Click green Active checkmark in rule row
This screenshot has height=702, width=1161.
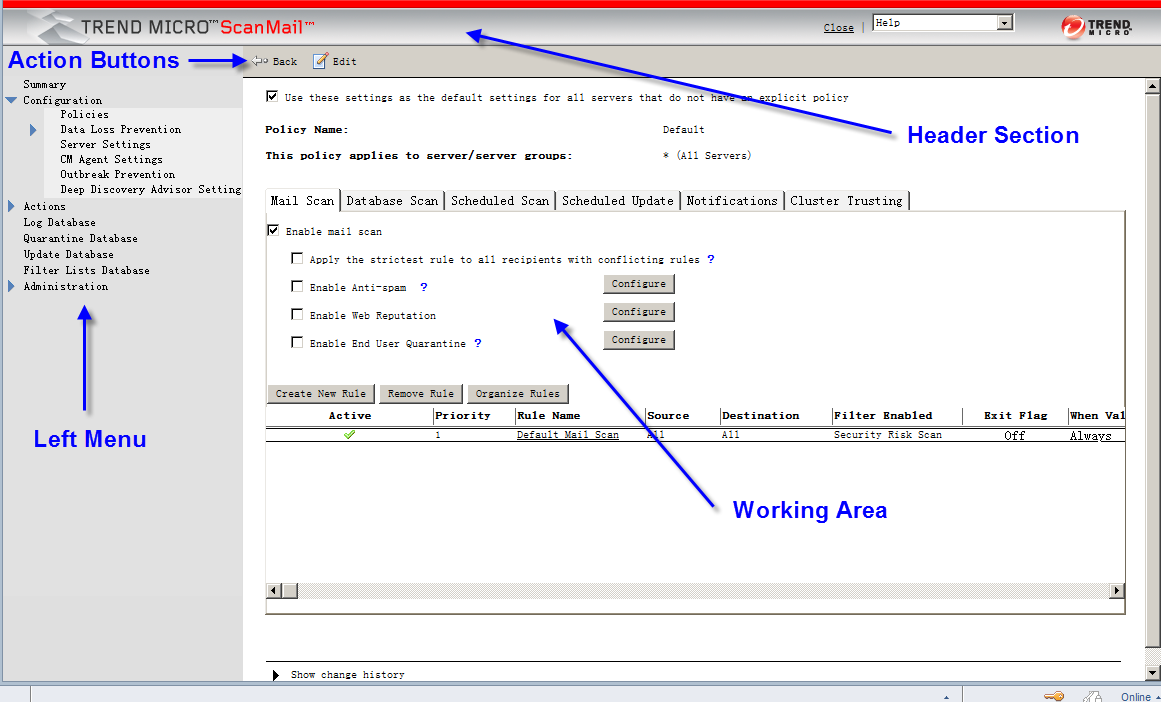pyautogui.click(x=349, y=435)
